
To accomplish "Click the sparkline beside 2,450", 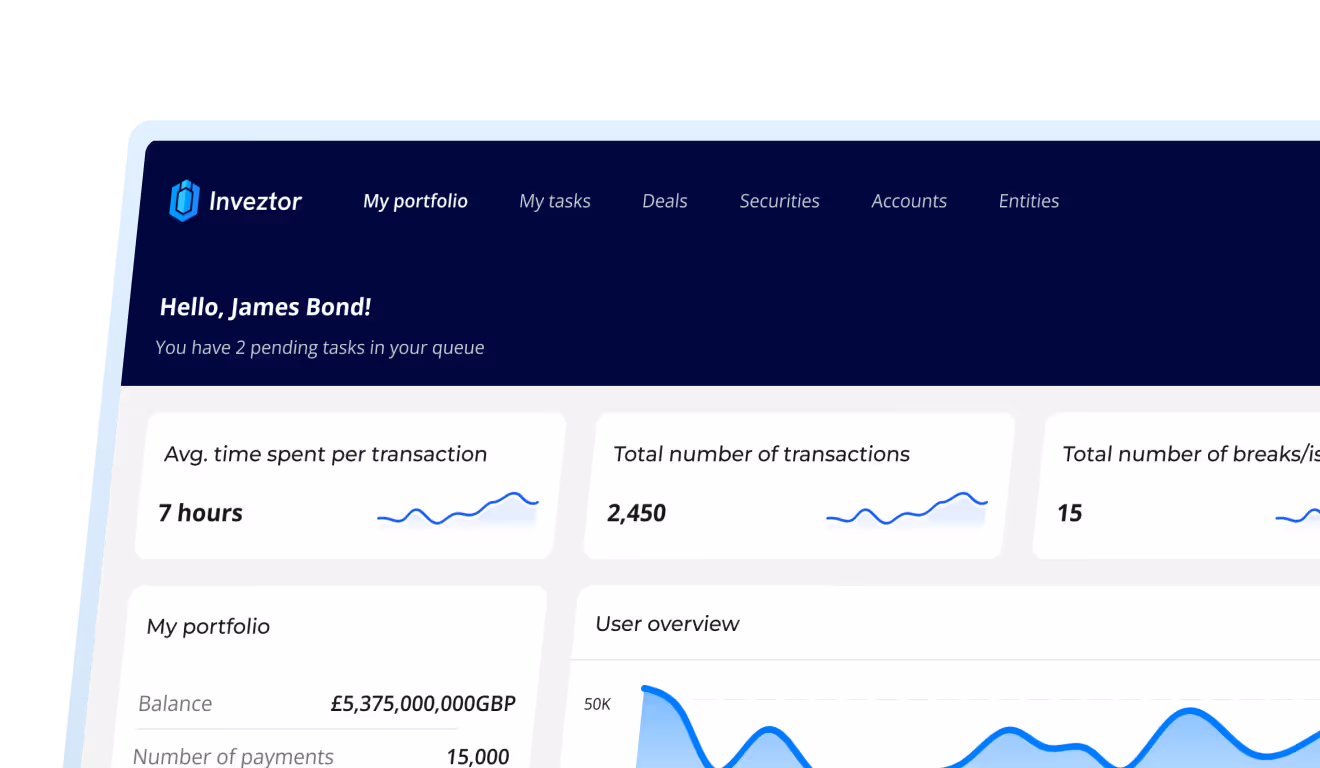I will point(907,509).
